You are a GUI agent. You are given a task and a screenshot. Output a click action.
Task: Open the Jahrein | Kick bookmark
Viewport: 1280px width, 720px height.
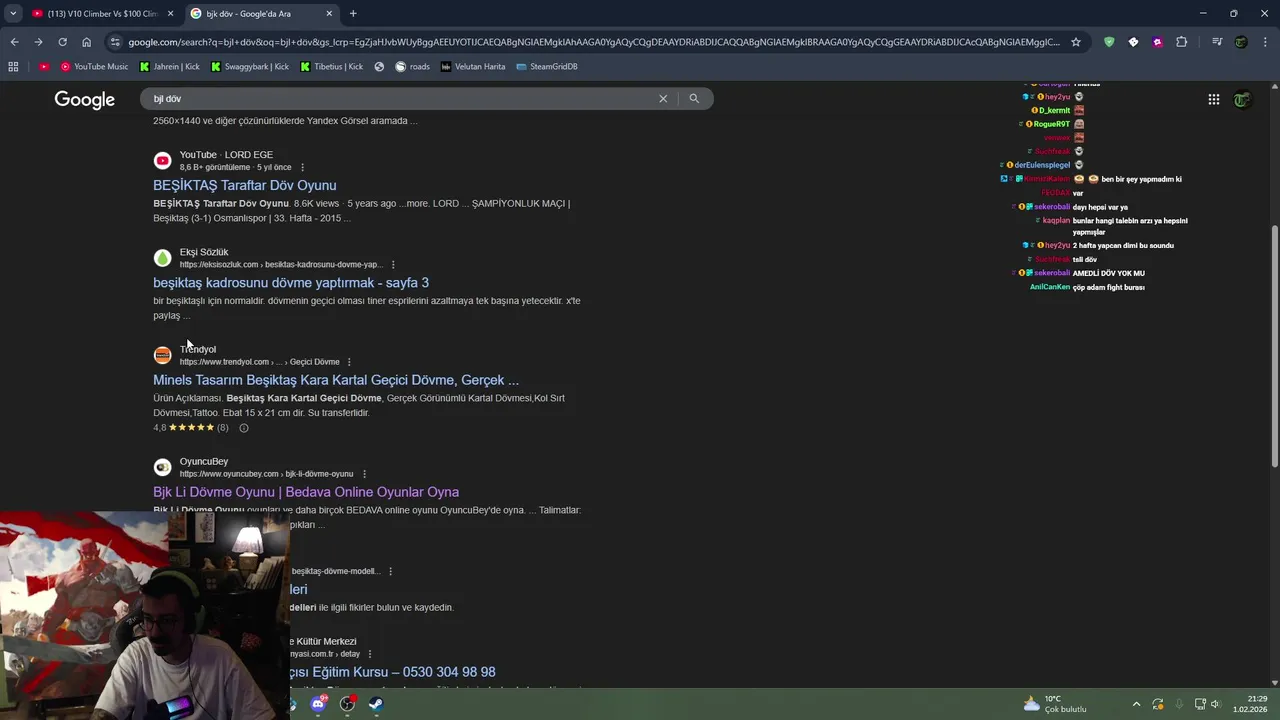tap(169, 66)
